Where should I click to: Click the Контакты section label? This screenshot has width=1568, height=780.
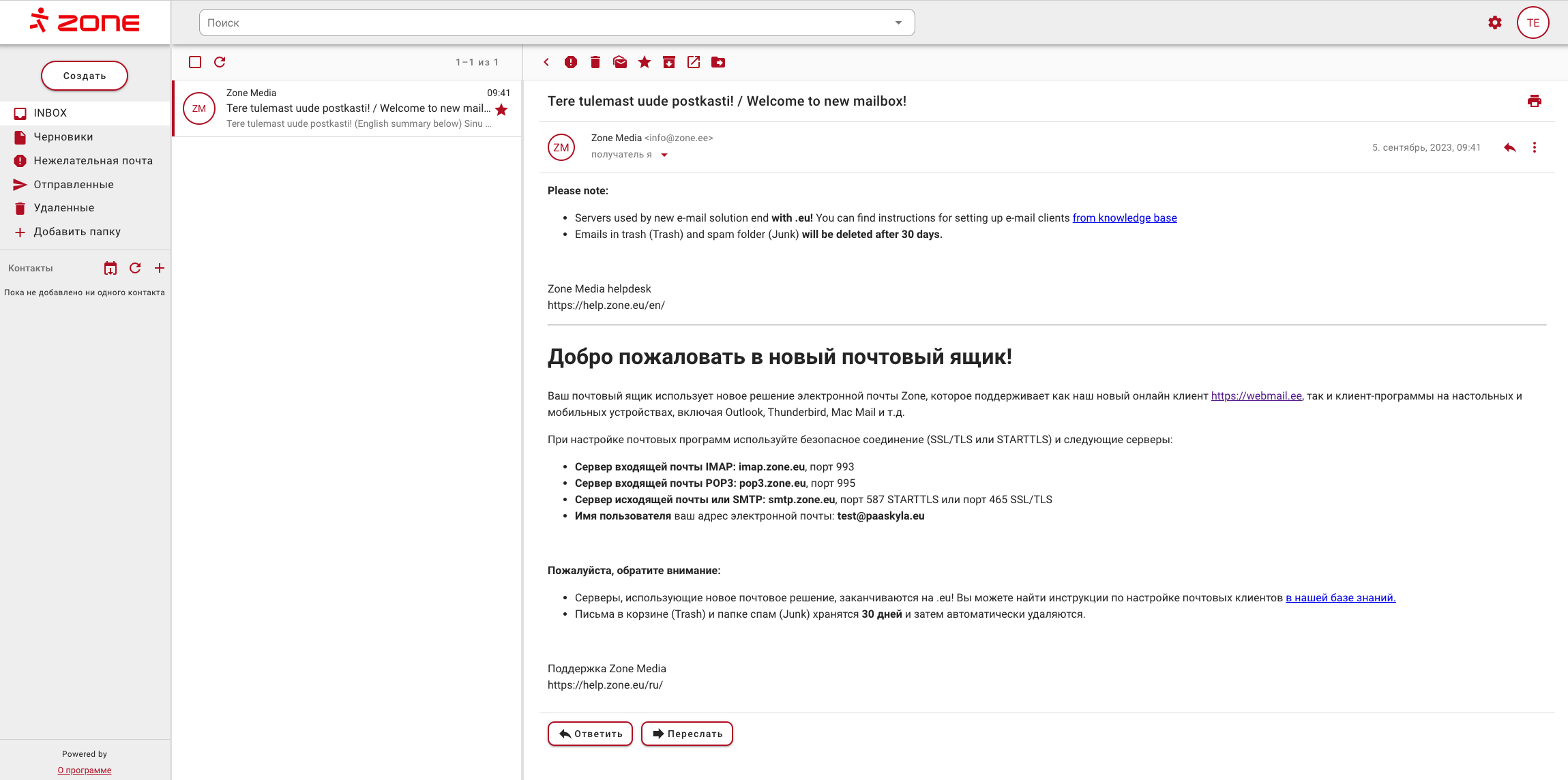click(x=31, y=268)
